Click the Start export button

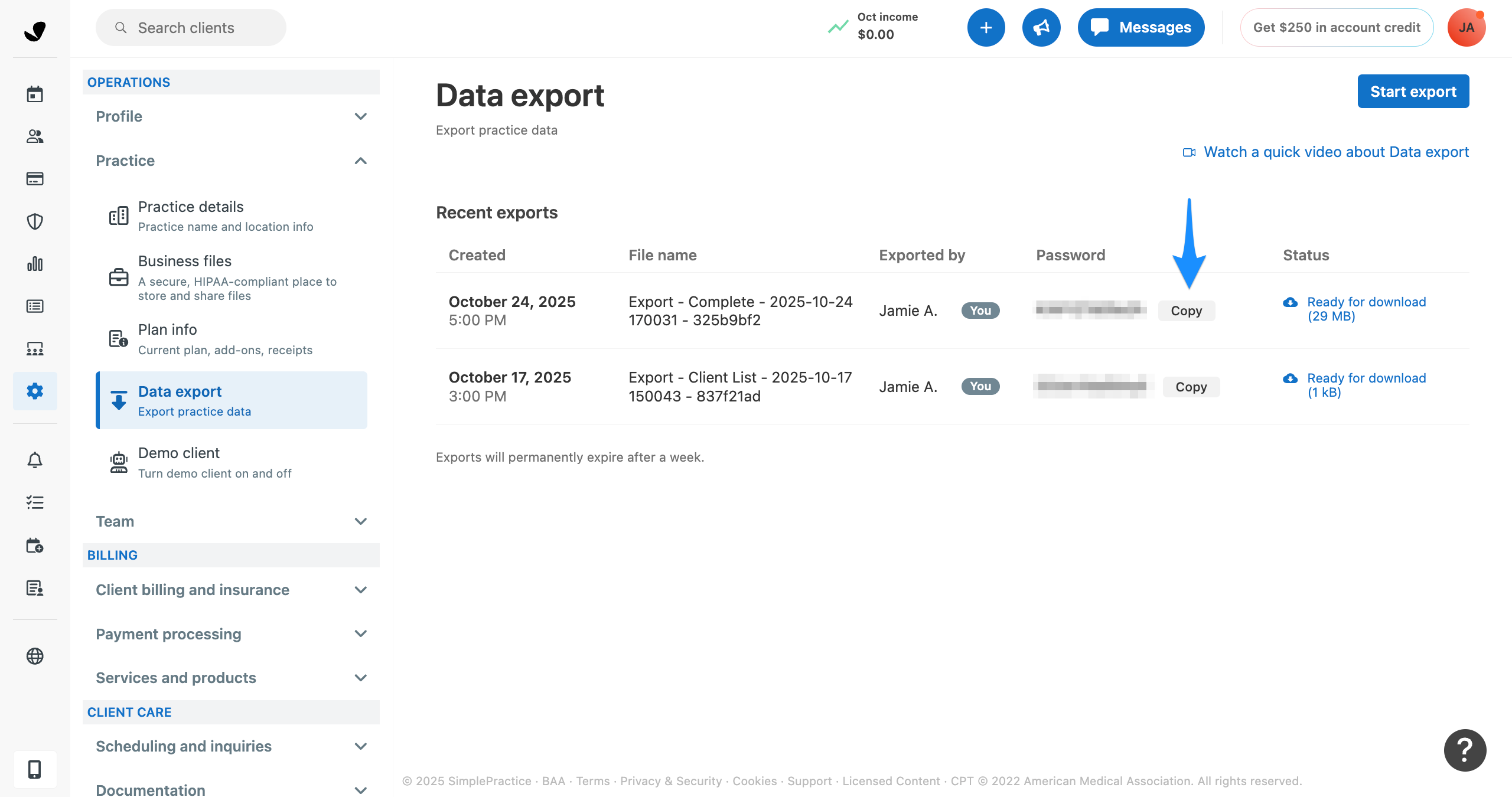[x=1413, y=92]
